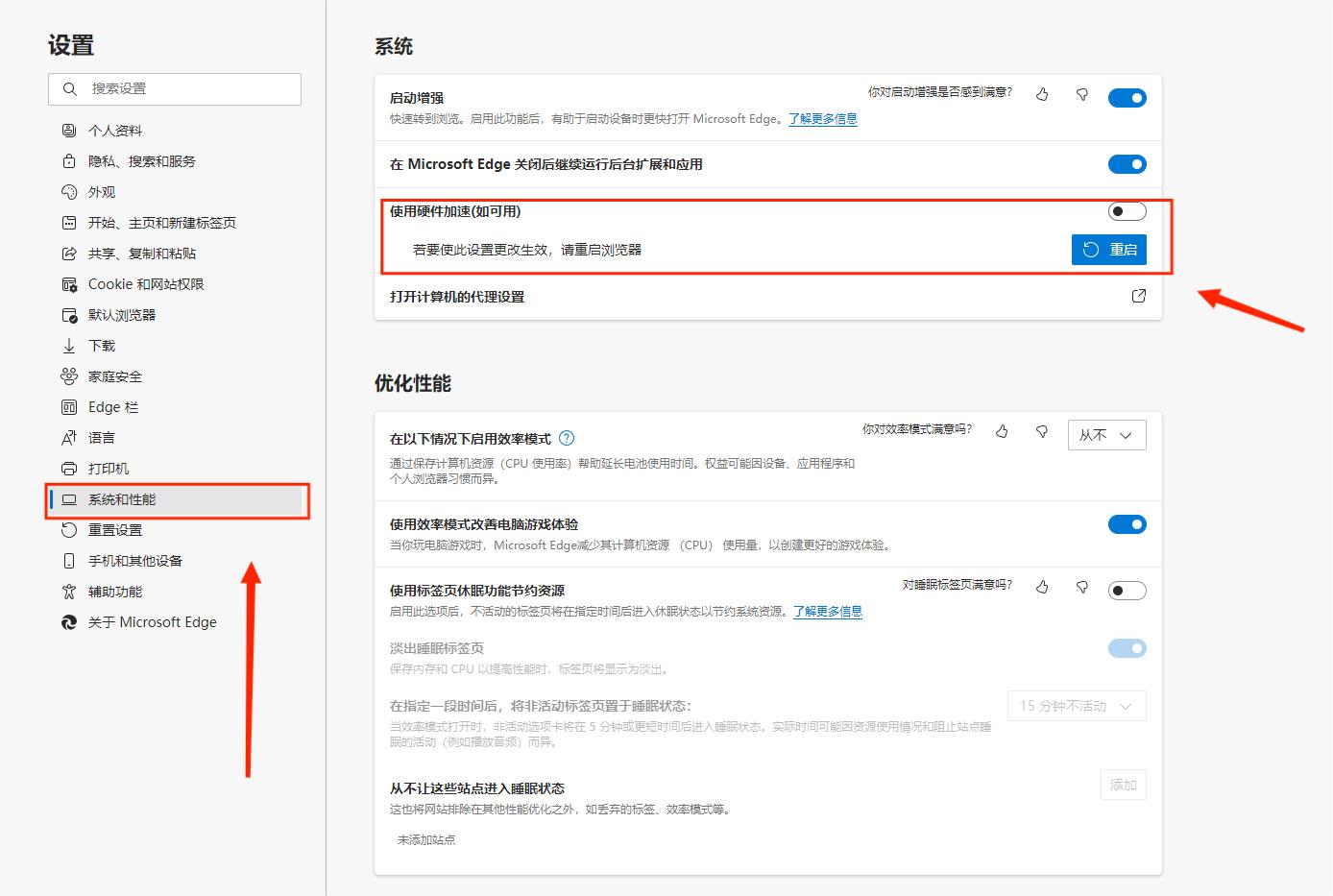The width and height of the screenshot is (1333, 896).
Task: Open proxy settings via external link icon
Action: pyautogui.click(x=1139, y=297)
